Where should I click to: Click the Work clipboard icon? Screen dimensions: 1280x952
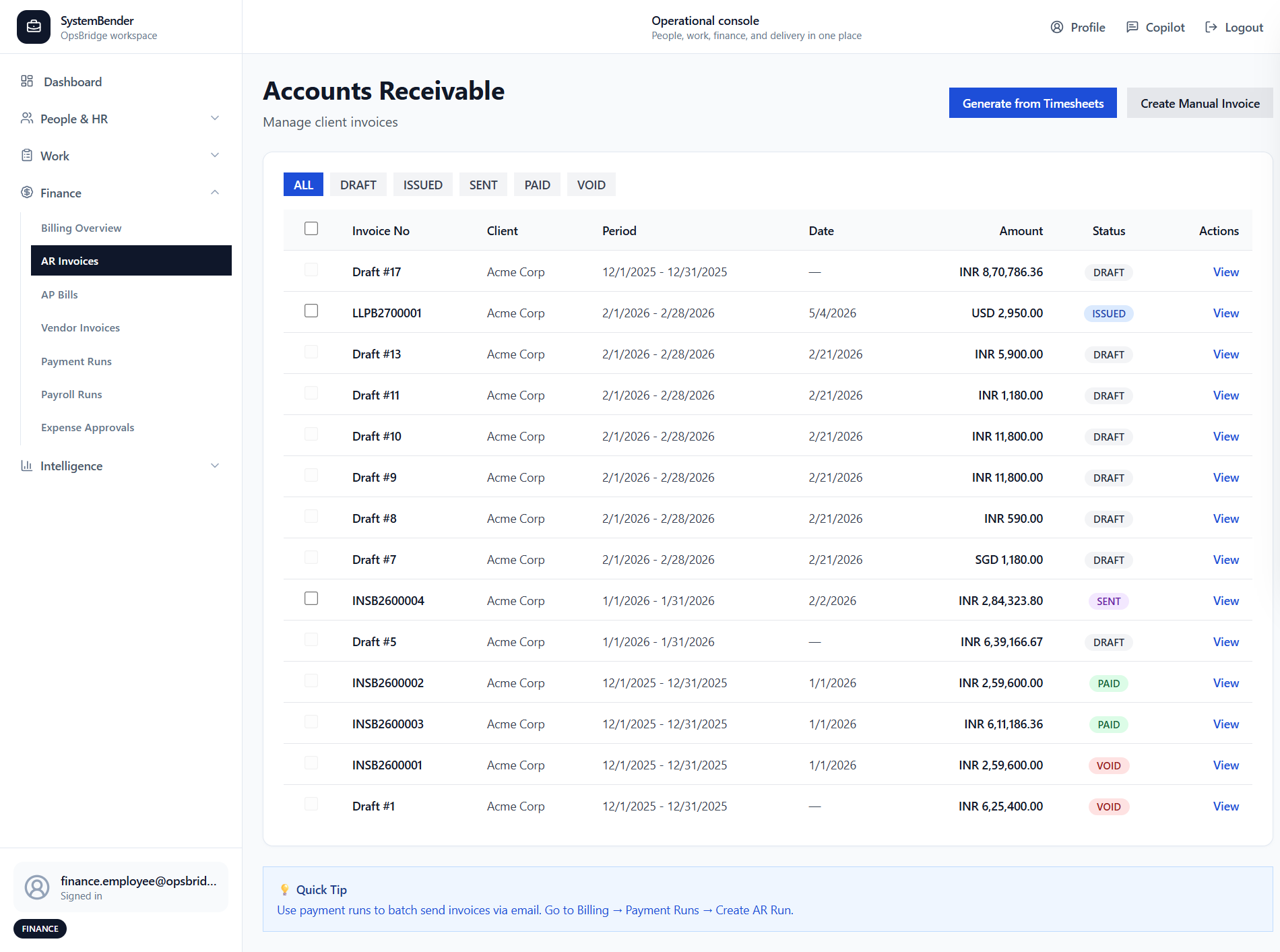(27, 156)
